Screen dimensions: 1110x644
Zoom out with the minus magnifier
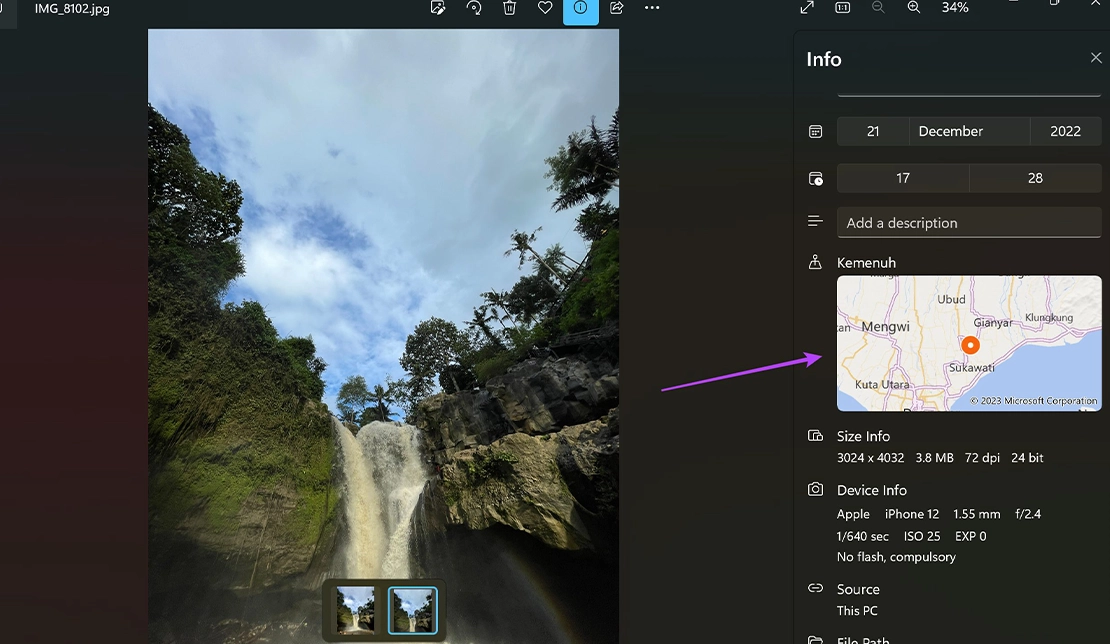[878, 8]
